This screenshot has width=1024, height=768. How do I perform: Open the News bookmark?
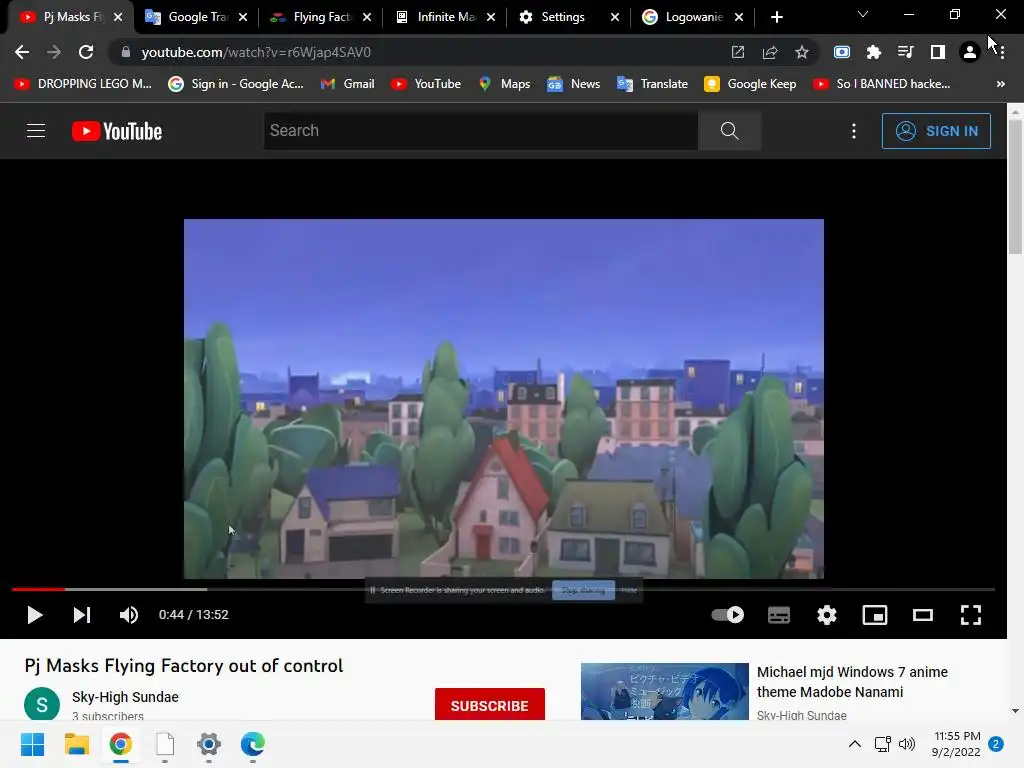(573, 84)
